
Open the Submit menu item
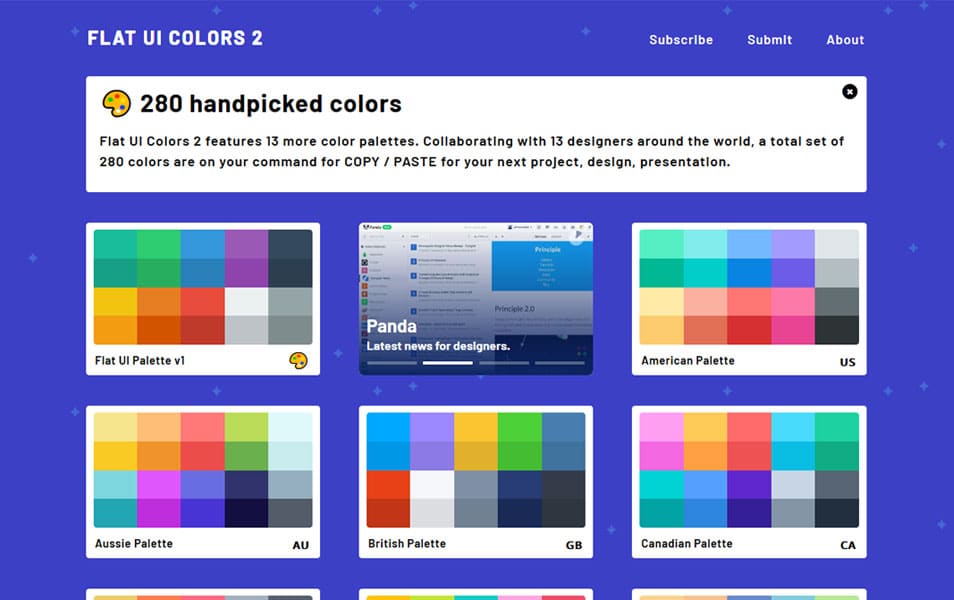pos(769,40)
